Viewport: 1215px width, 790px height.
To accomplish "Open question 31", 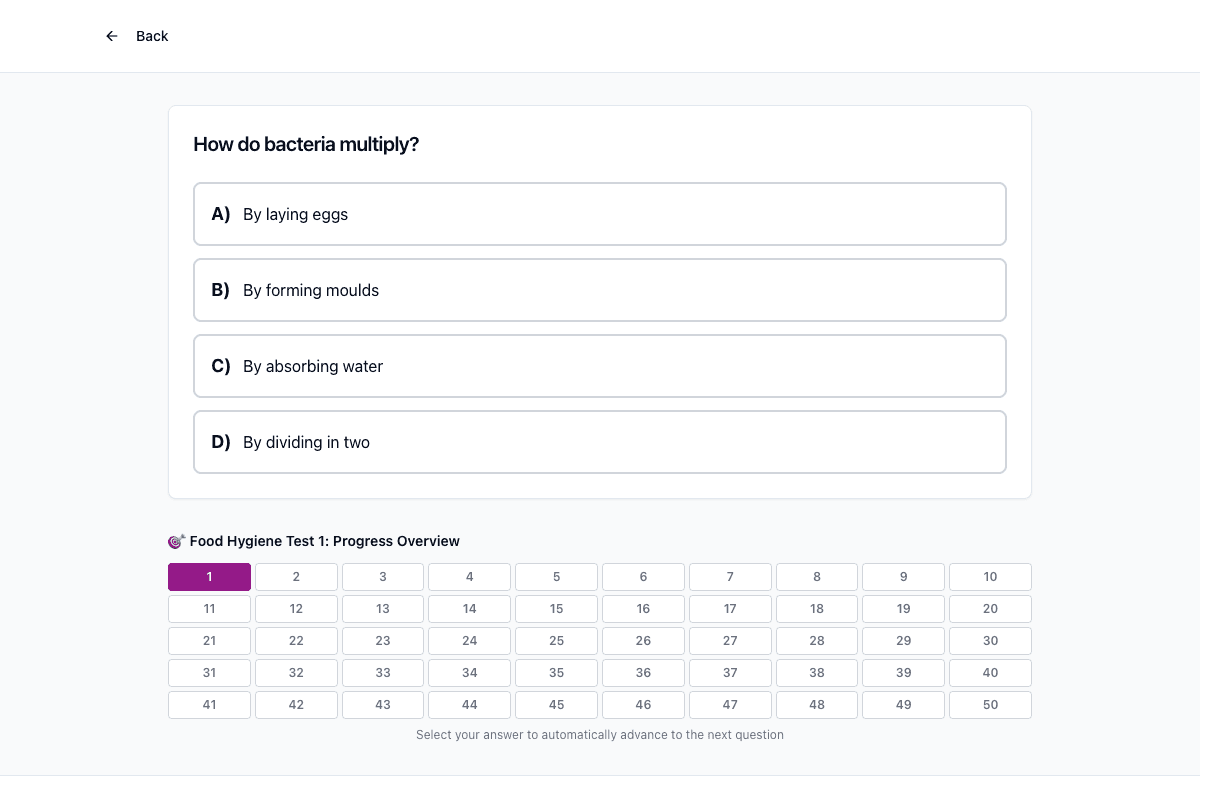I will [209, 673].
